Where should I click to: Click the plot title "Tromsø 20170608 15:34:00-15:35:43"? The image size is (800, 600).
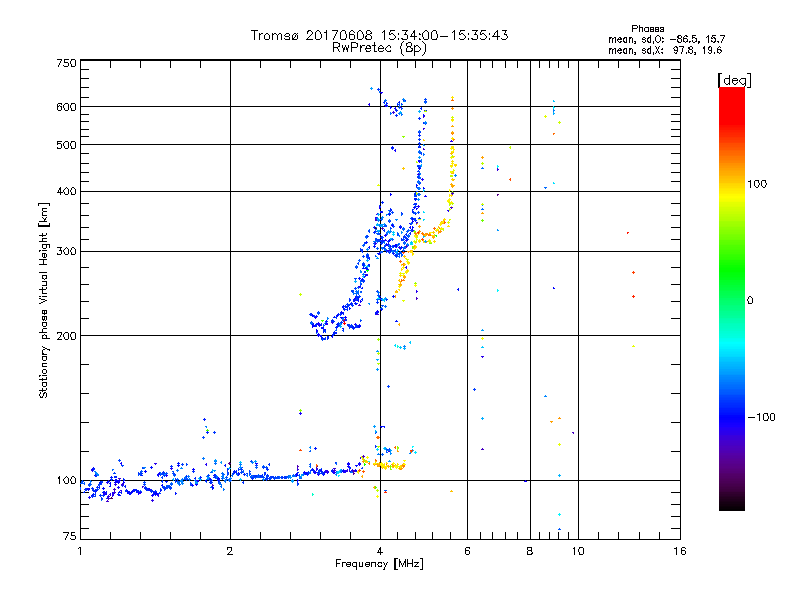tap(379, 35)
